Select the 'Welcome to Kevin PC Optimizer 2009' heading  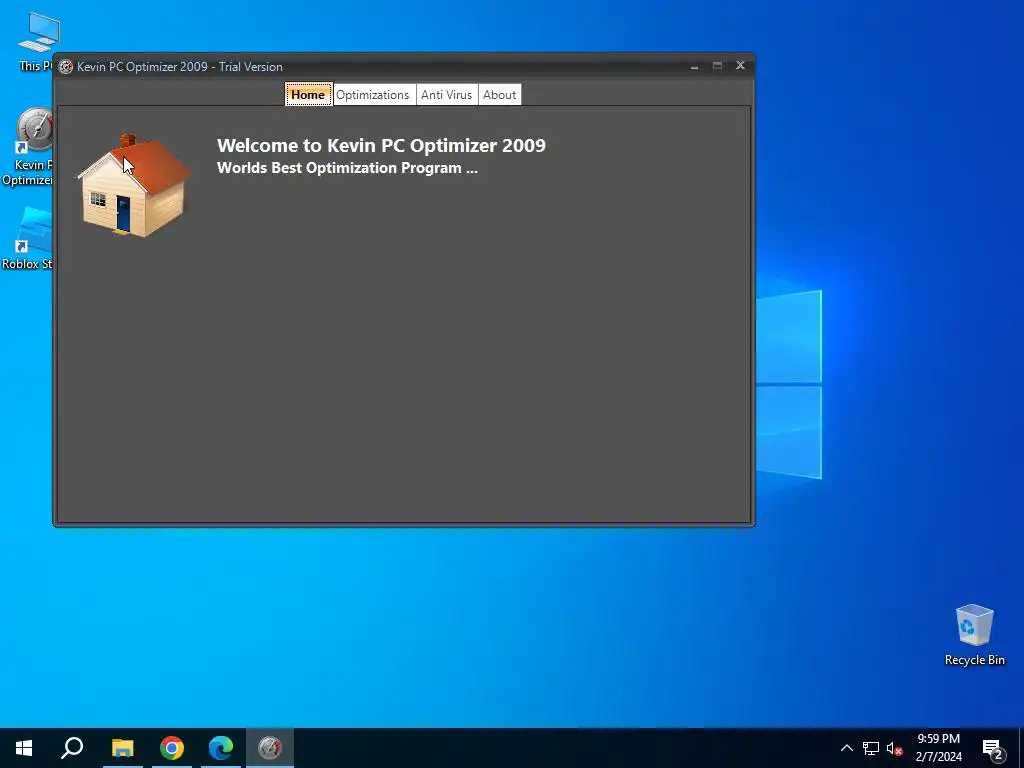(x=381, y=145)
